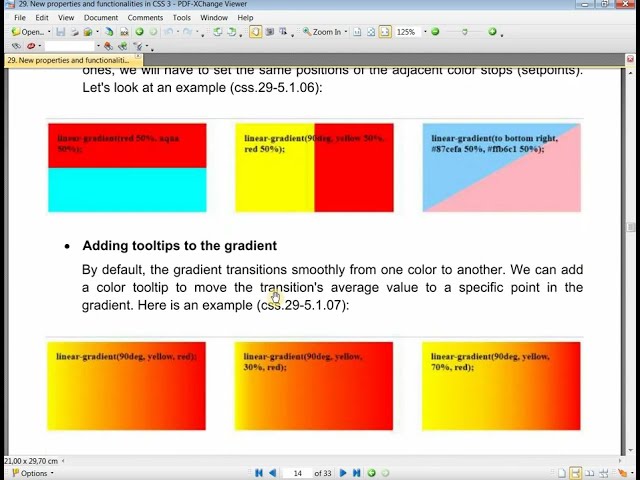Open the Edit menu
Viewport: 640px width, 480px height.
[42, 18]
